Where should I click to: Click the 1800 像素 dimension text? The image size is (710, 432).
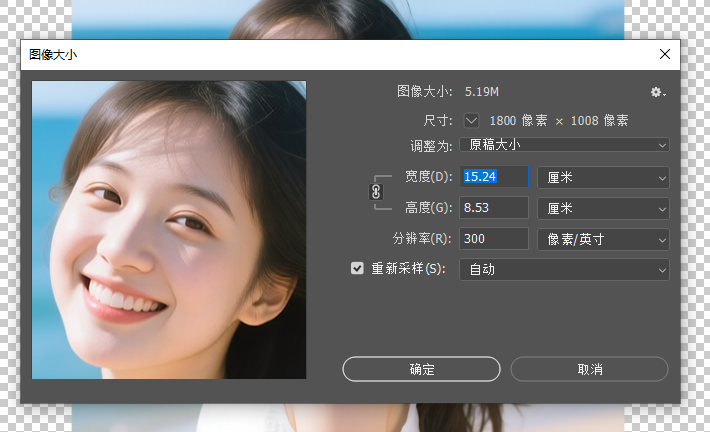coord(518,120)
